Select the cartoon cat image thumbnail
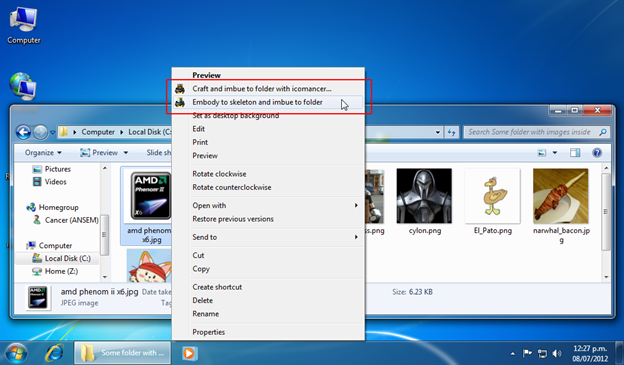 tap(149, 266)
